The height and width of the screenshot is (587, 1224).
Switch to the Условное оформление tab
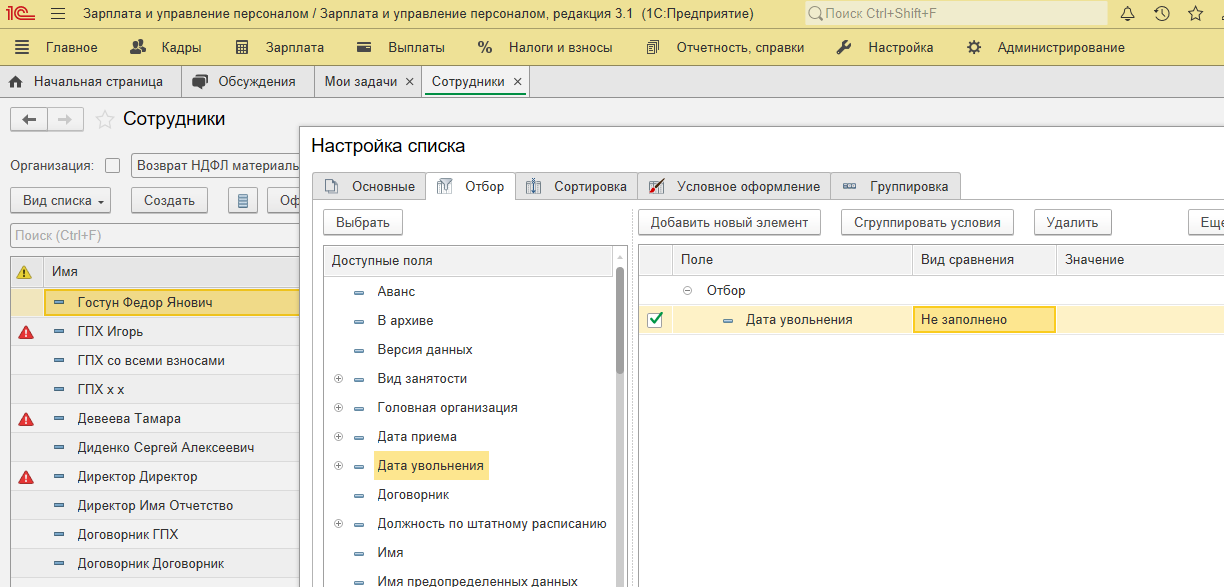click(734, 186)
